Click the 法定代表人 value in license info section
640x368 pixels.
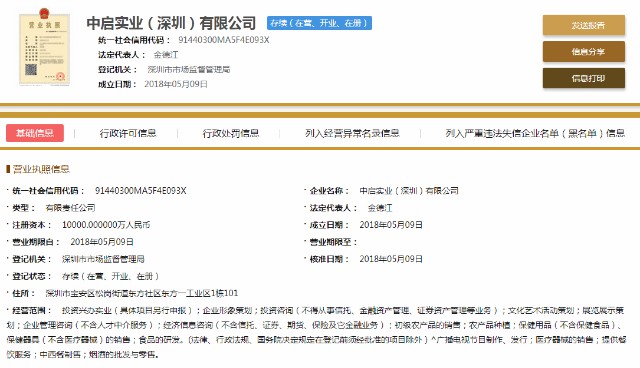point(380,208)
